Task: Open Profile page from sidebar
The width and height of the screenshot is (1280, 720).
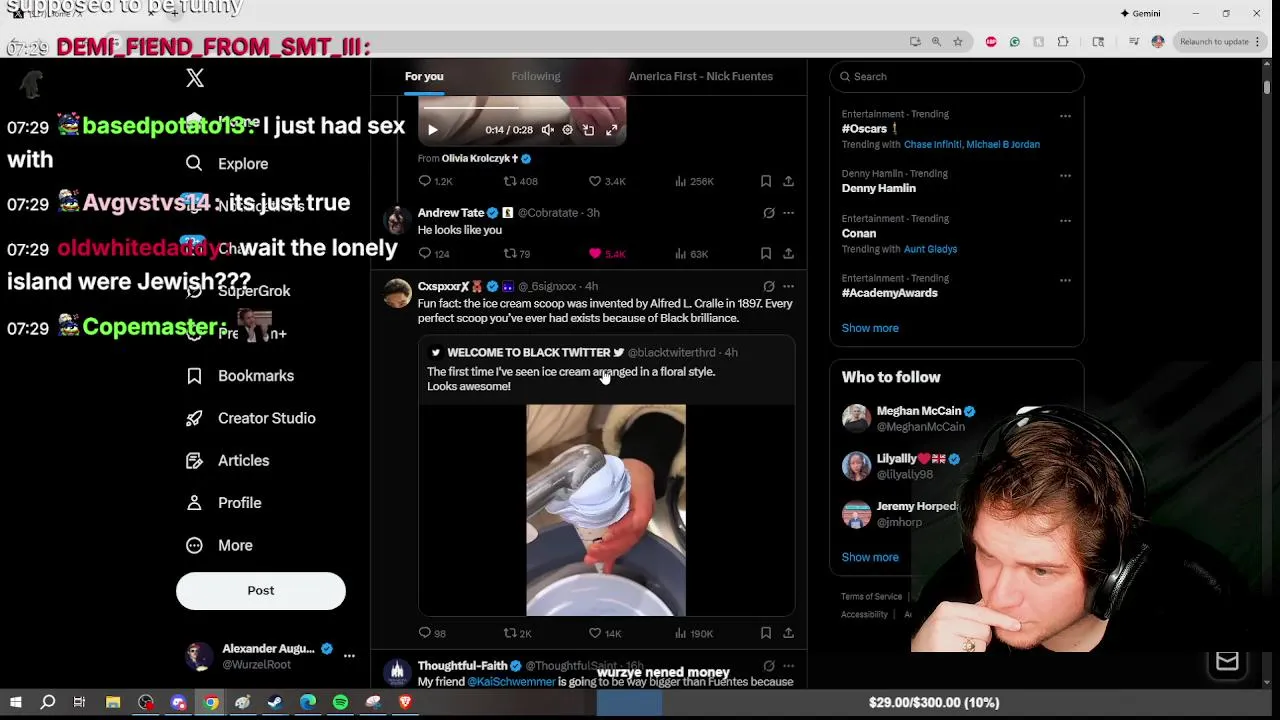Action: tap(224, 503)
